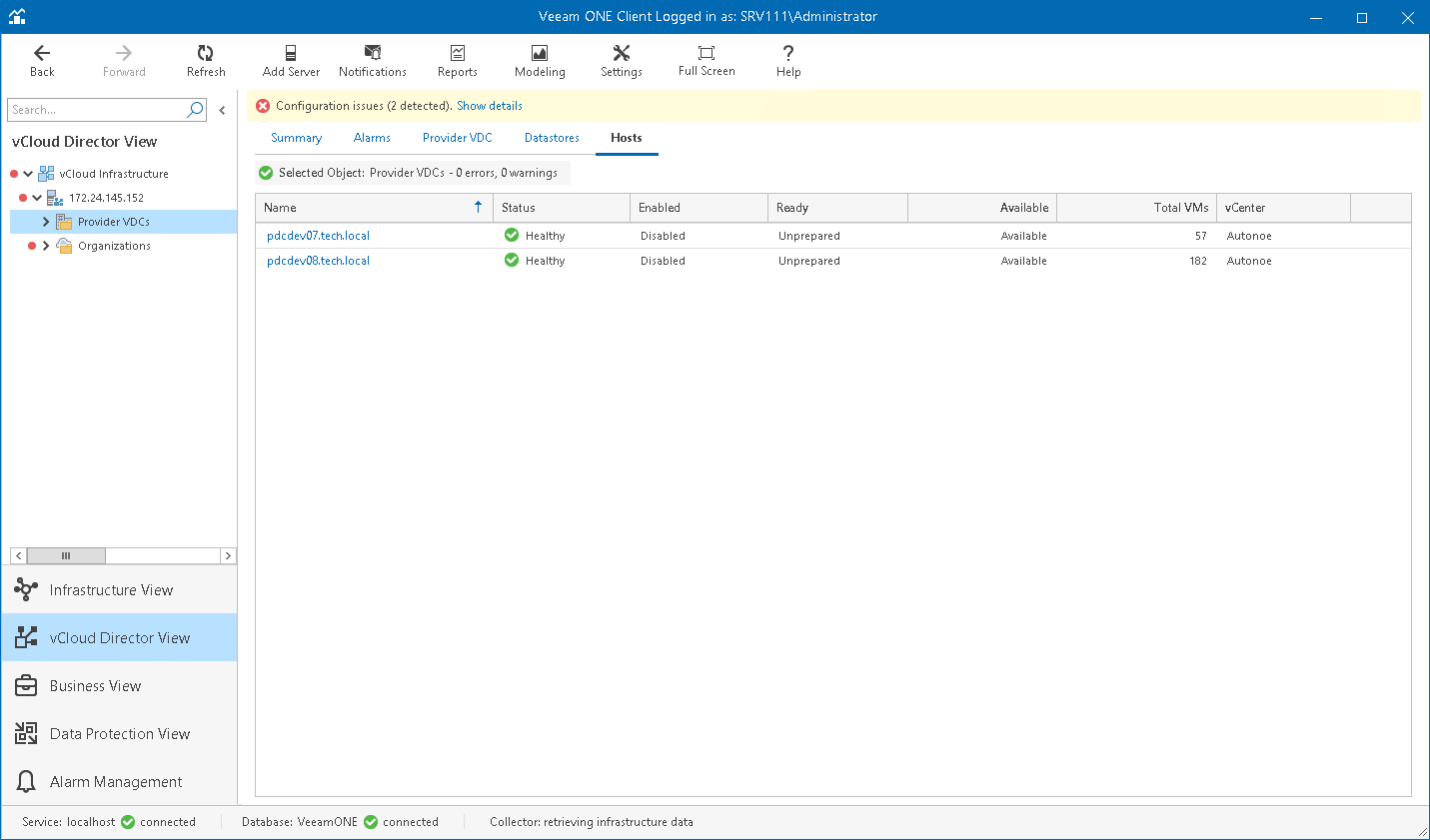Click the Search input field
This screenshot has width=1430, height=840.
pyautogui.click(x=97, y=110)
